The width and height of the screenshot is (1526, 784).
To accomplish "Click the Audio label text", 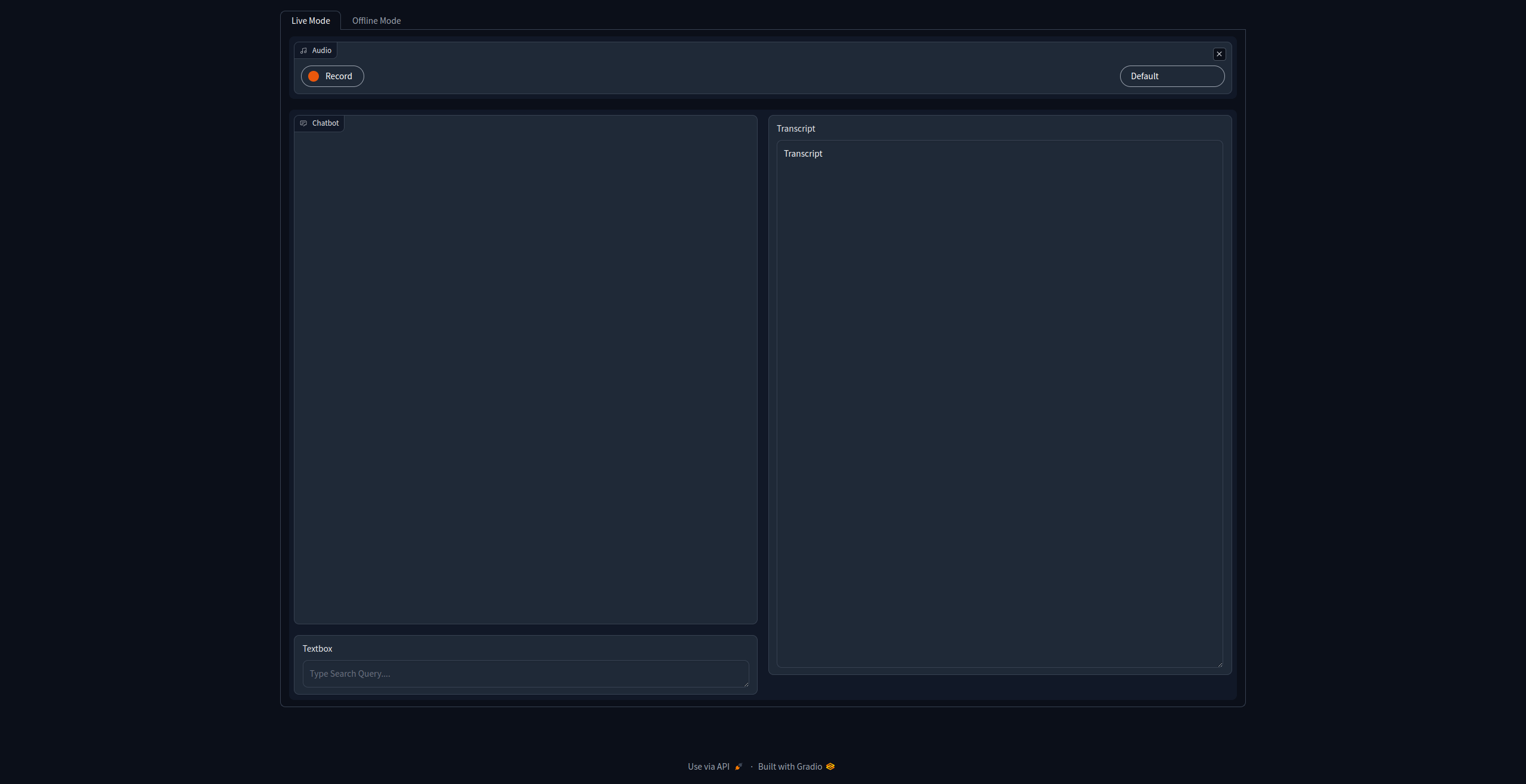I will point(321,51).
